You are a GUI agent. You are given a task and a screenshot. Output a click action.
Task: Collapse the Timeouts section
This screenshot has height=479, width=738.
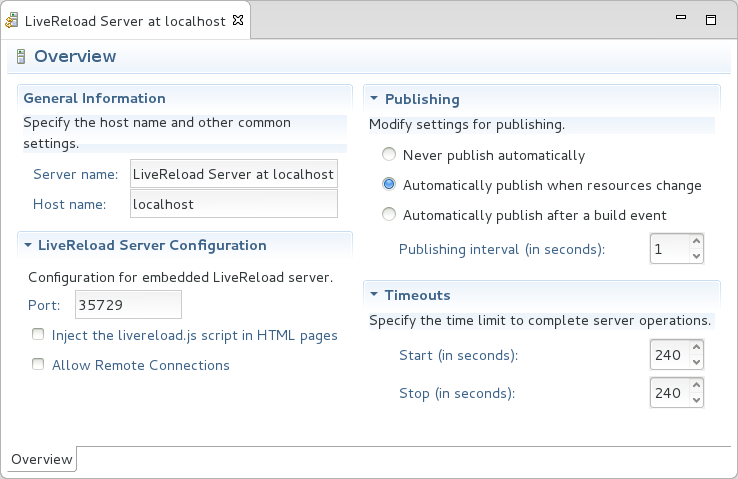coord(374,295)
